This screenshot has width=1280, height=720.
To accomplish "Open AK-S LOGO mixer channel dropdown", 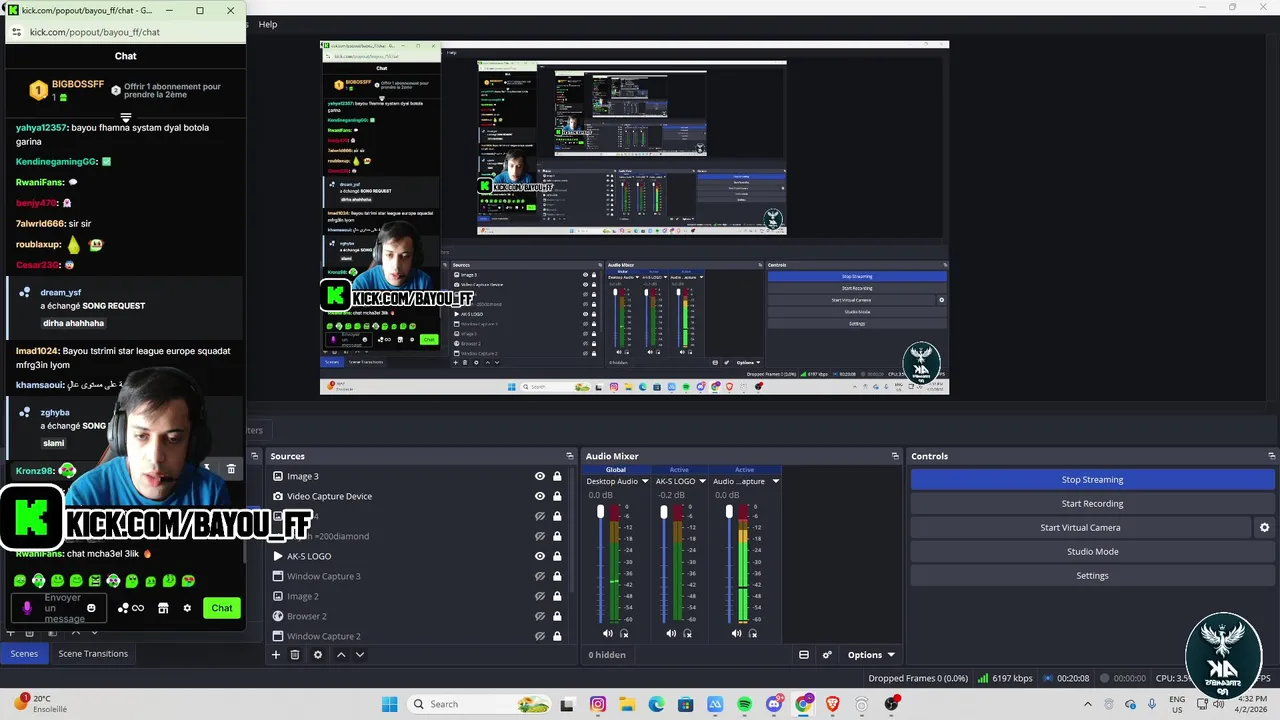I will pyautogui.click(x=703, y=481).
